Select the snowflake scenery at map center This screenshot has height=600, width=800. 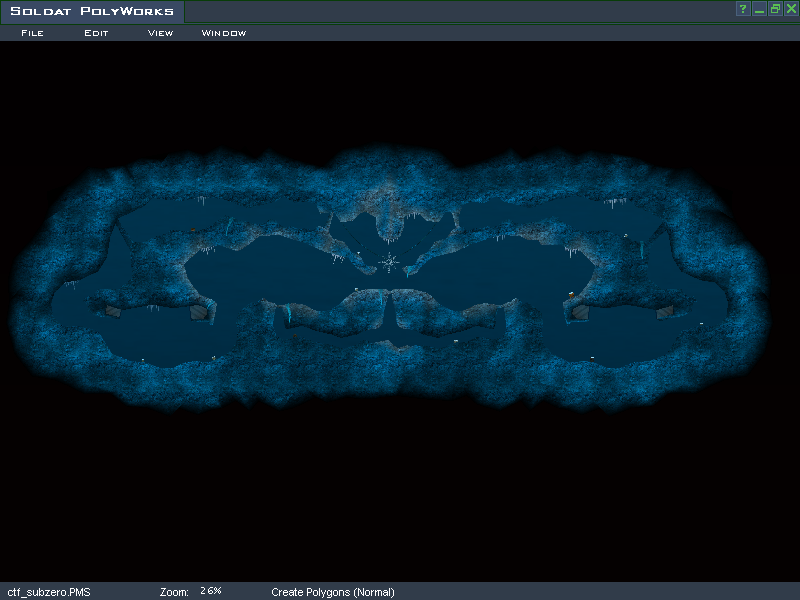pos(389,262)
